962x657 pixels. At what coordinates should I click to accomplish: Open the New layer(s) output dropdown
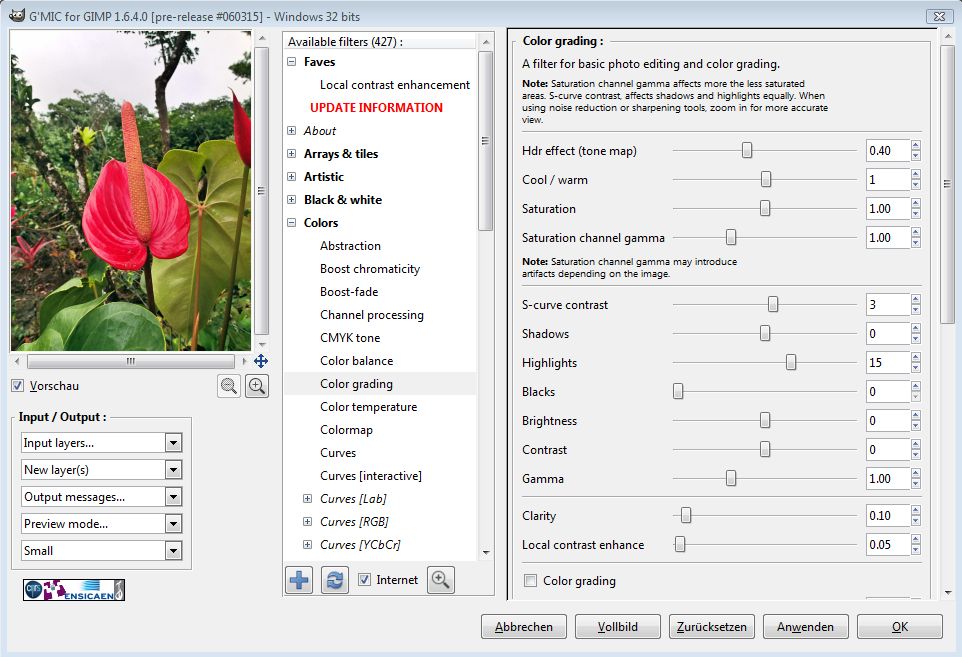(x=102, y=470)
